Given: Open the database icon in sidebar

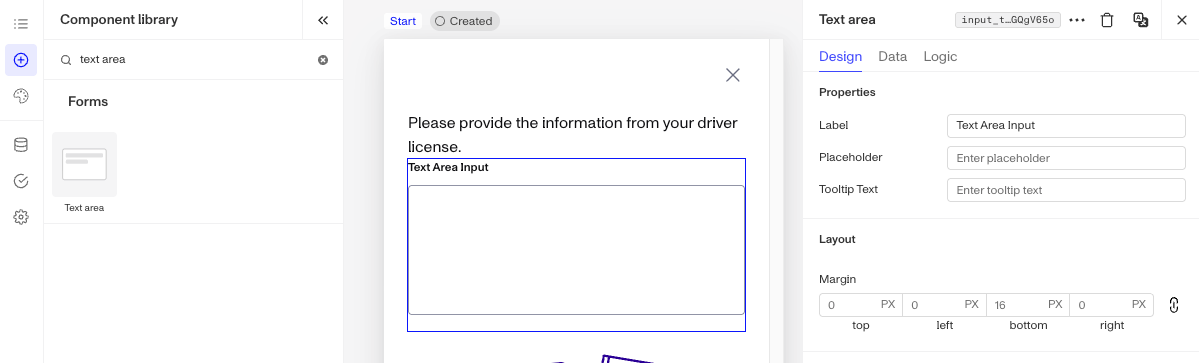Looking at the screenshot, I should 21,145.
